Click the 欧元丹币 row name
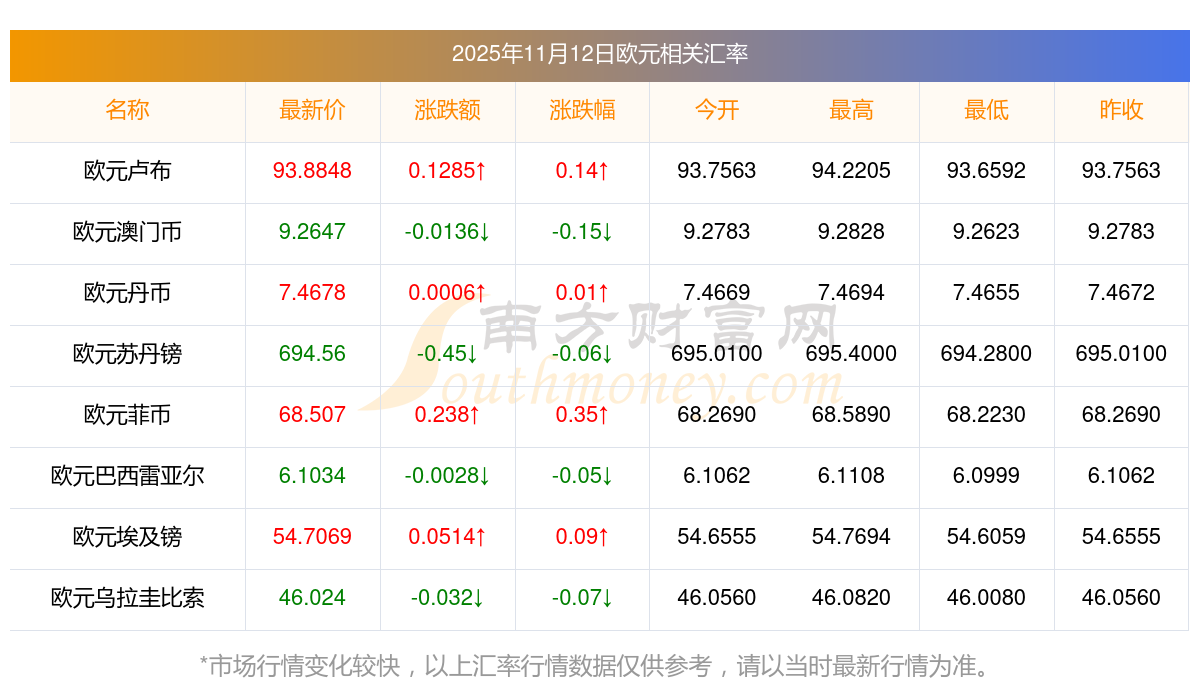The height and width of the screenshot is (697, 1200). [127, 293]
